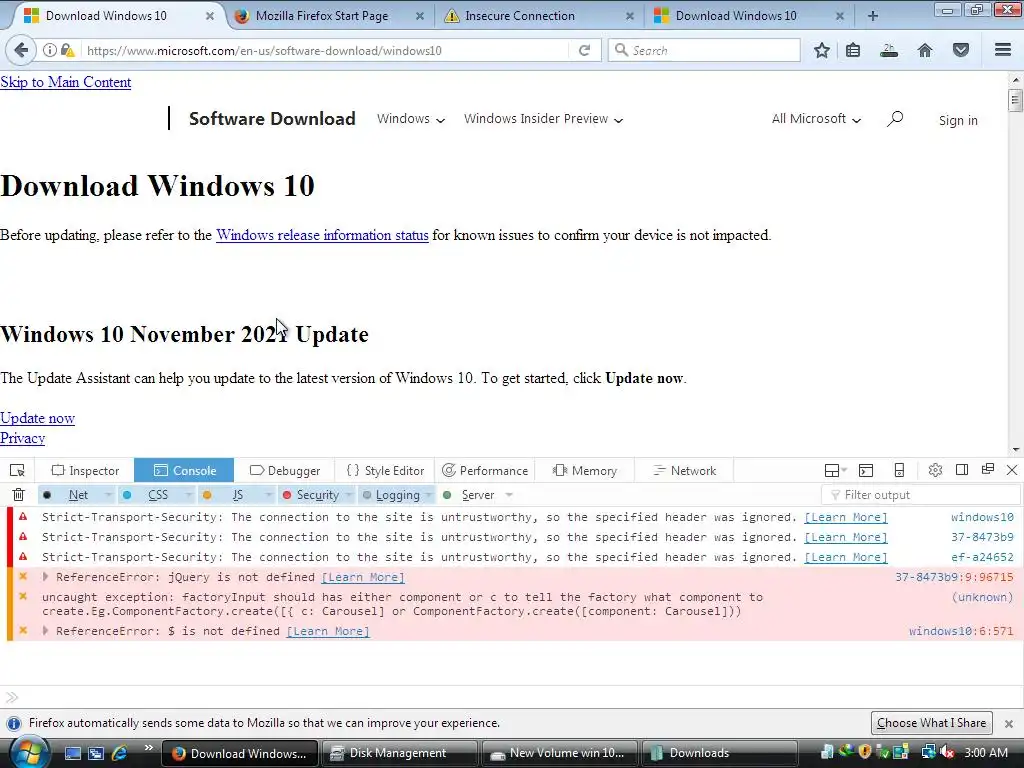Screen dimensions: 1024x768
Task: Open Logging filter dropdown arrow
Action: 428,495
